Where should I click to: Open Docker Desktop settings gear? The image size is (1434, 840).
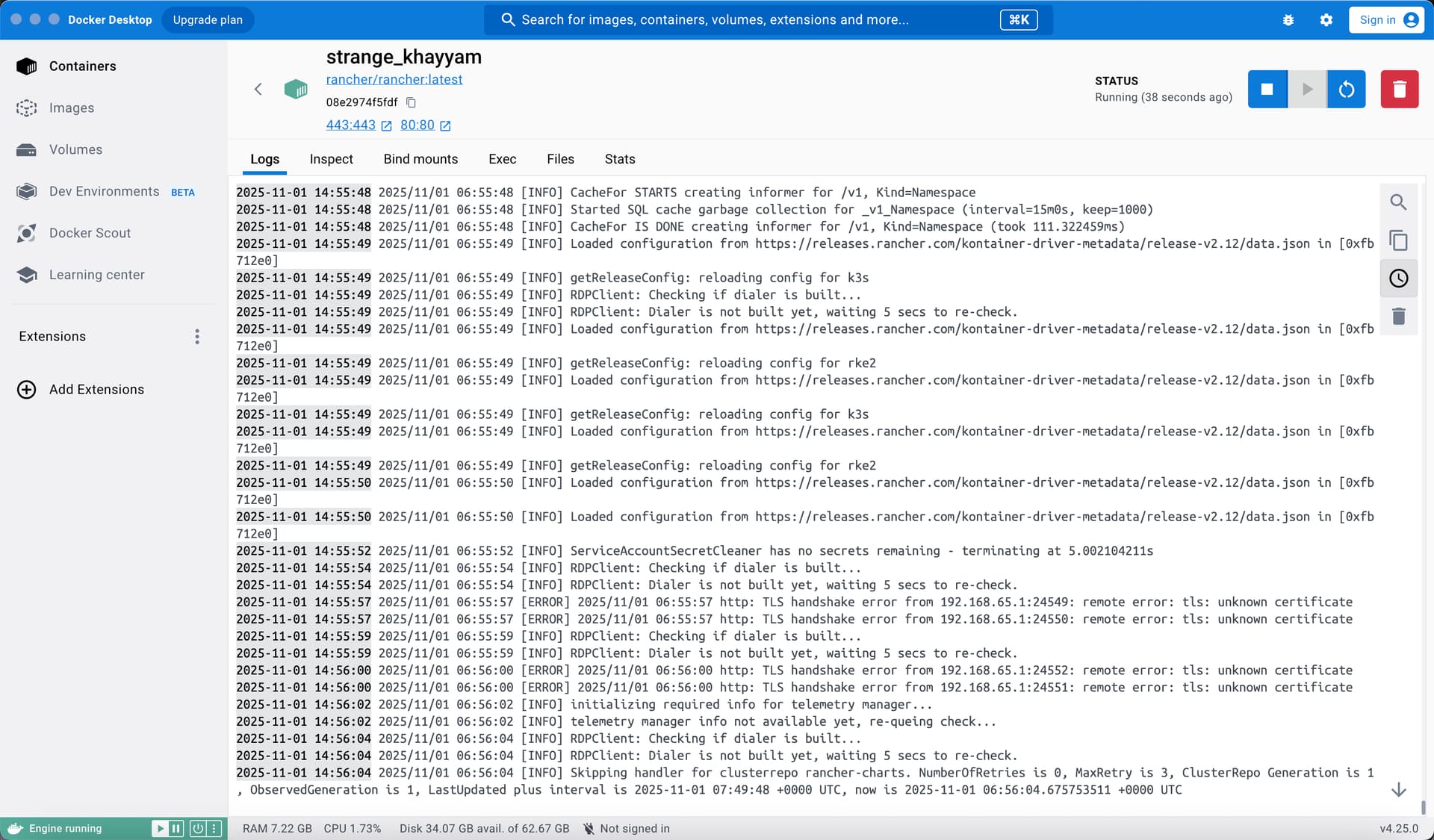[x=1326, y=20]
